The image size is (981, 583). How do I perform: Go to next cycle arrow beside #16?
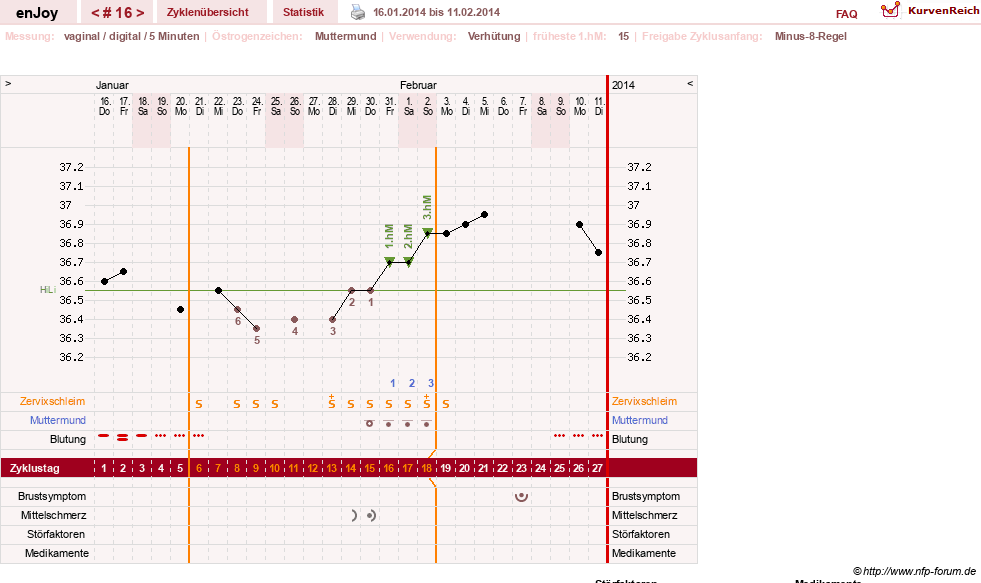(x=140, y=13)
